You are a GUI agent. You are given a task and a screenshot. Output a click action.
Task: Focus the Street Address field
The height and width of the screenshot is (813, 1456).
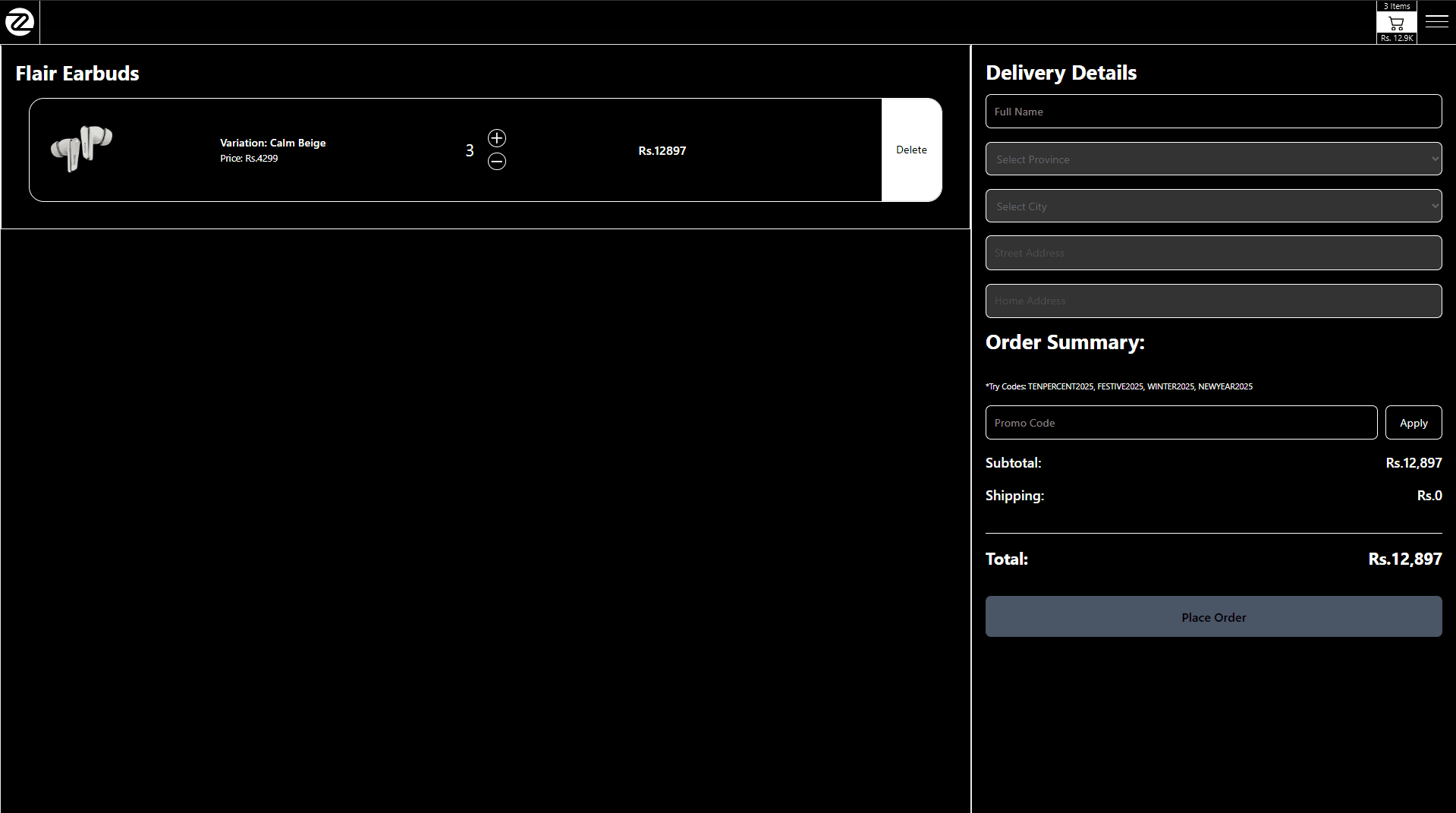(x=1213, y=253)
